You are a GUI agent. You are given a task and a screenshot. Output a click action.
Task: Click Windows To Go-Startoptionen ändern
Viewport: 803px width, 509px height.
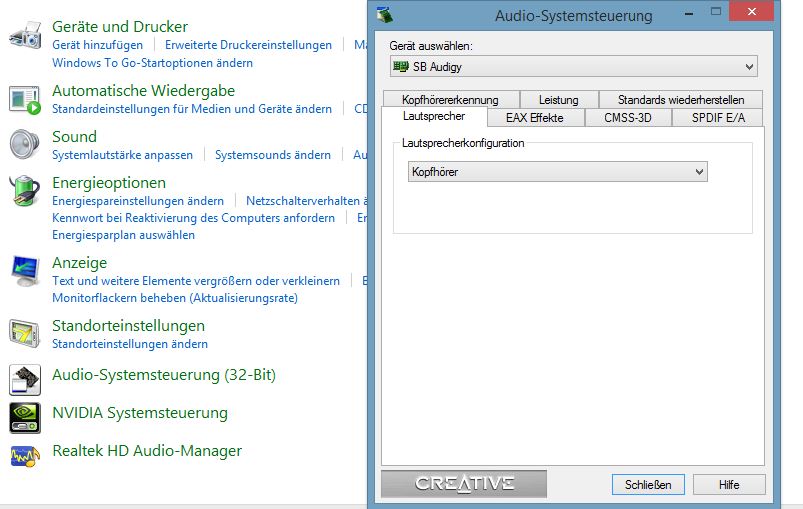point(153,63)
